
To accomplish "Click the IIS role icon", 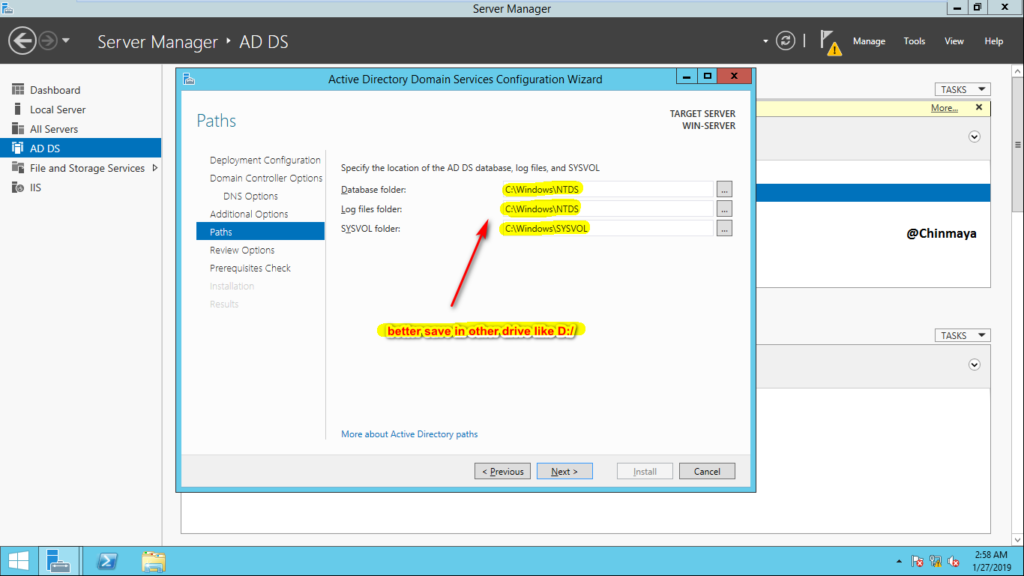I will click(18, 187).
